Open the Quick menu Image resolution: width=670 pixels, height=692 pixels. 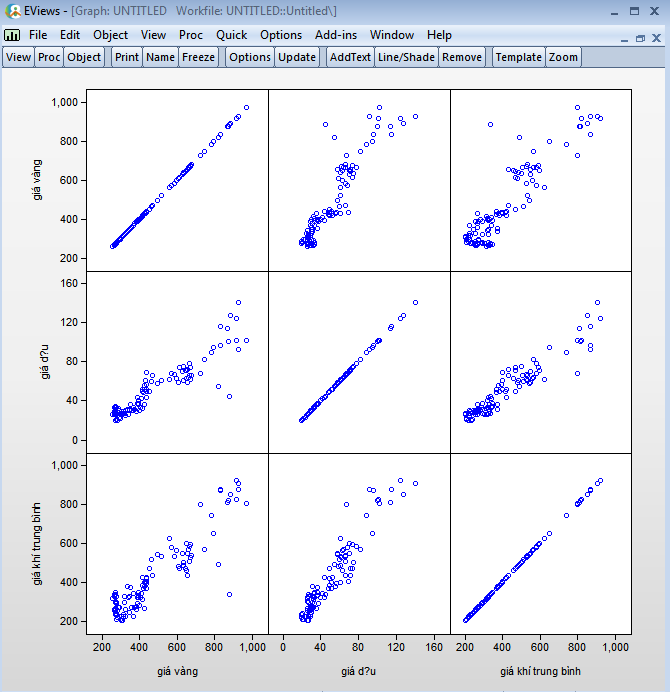point(231,35)
